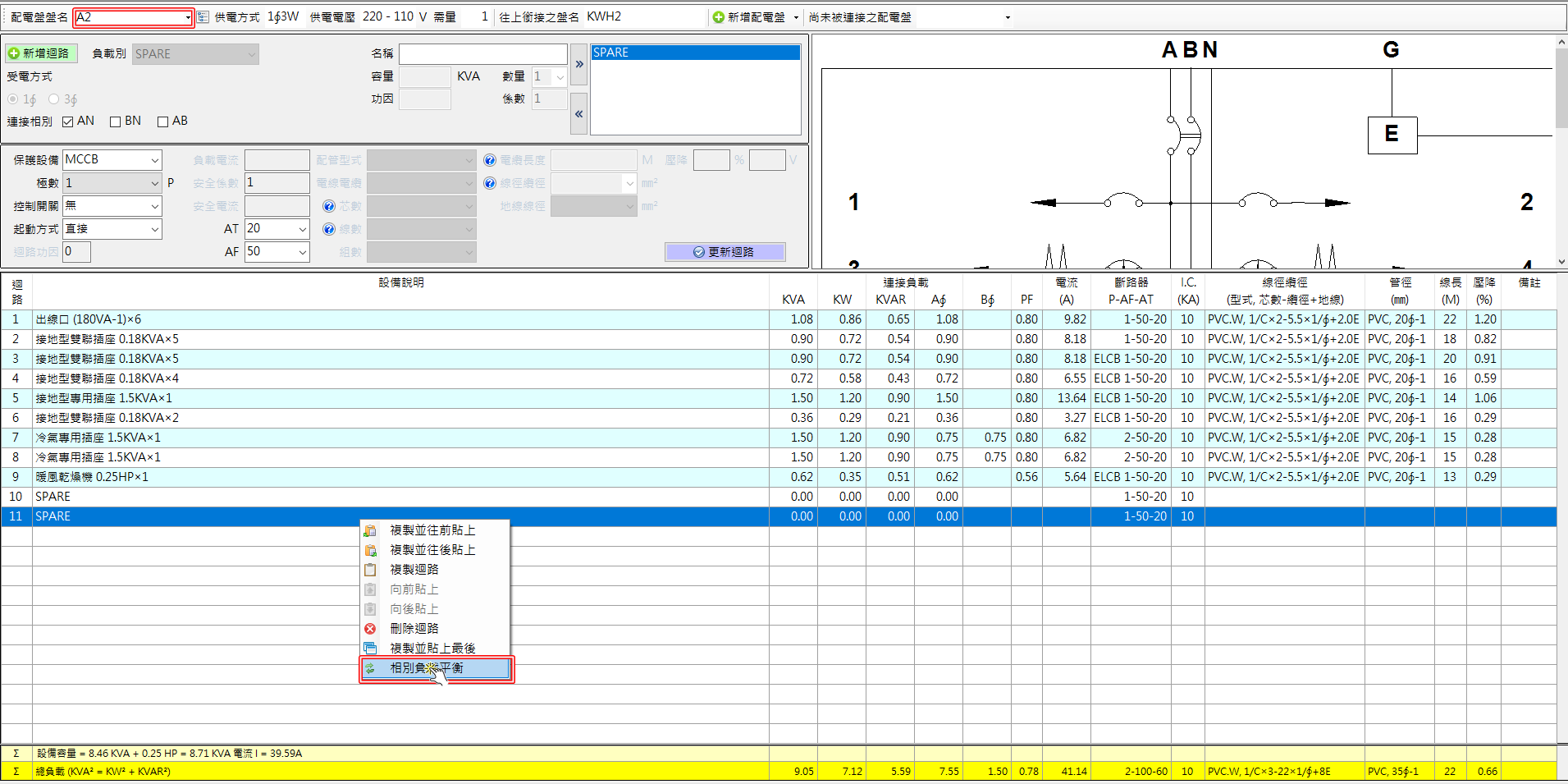
Task: Click the 新增迴路 button
Action: pyautogui.click(x=40, y=53)
